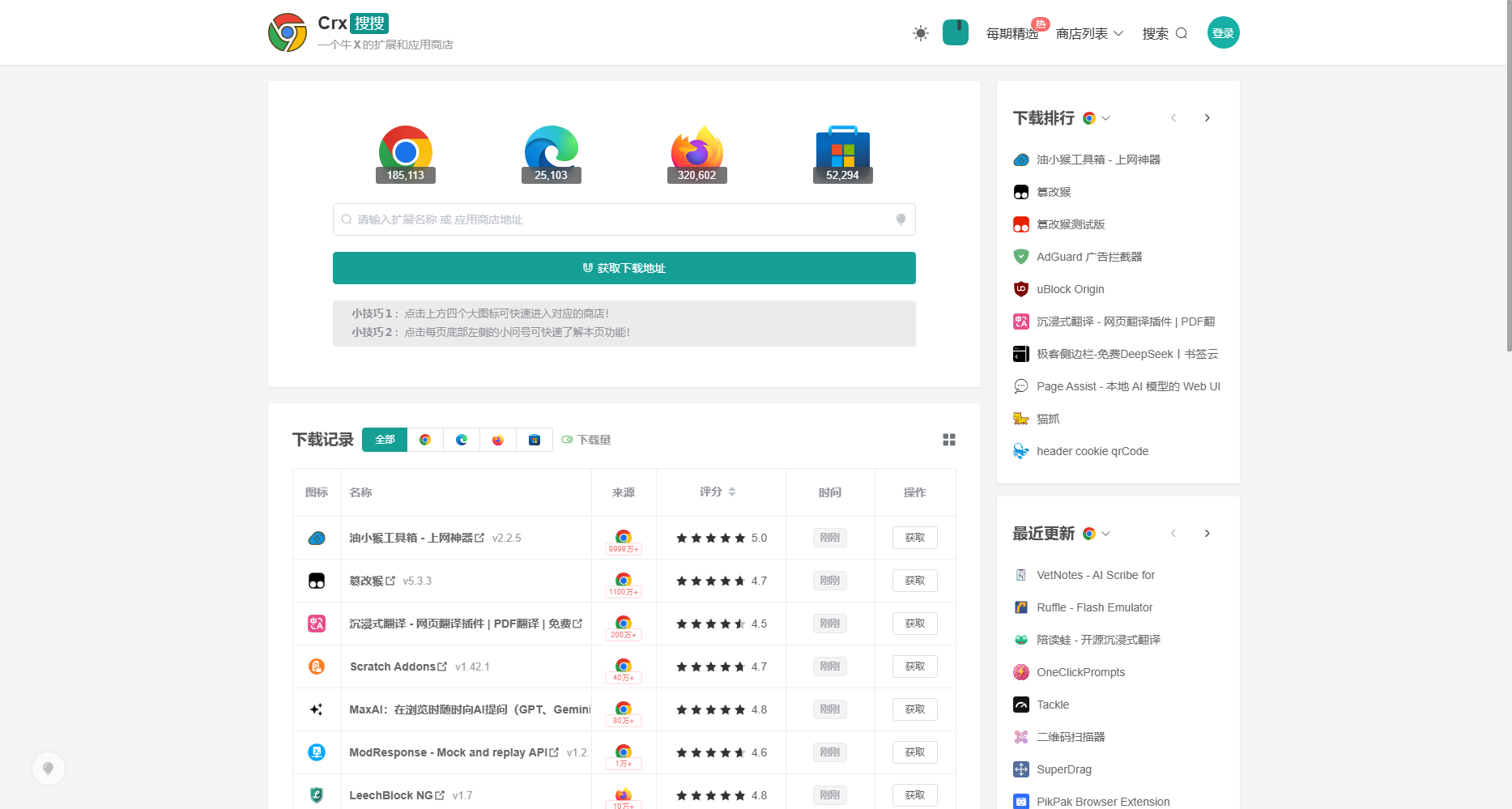
Task: Open the Firefox store icon showing 320,602
Action: 696,154
